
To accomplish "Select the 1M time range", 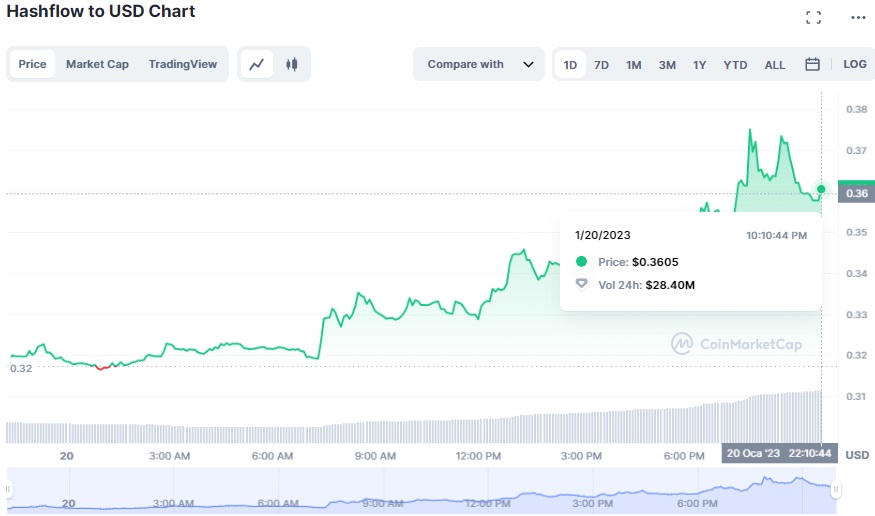I will click(633, 65).
